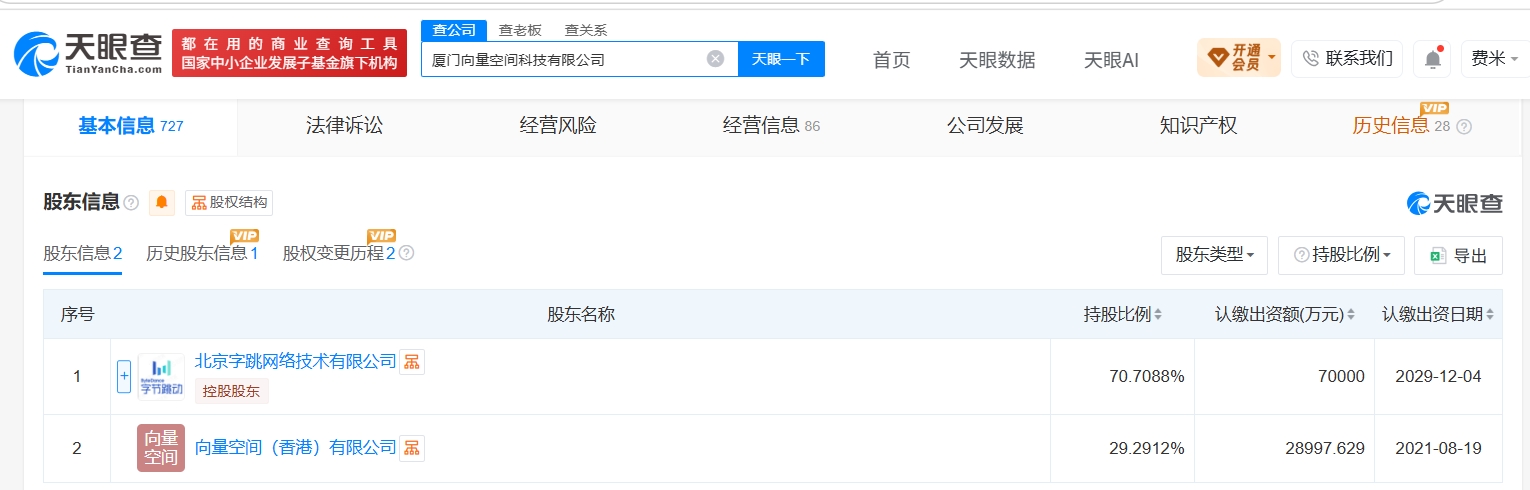Open 北京字跳网络技术有限公司 shareholder link

coord(295,362)
